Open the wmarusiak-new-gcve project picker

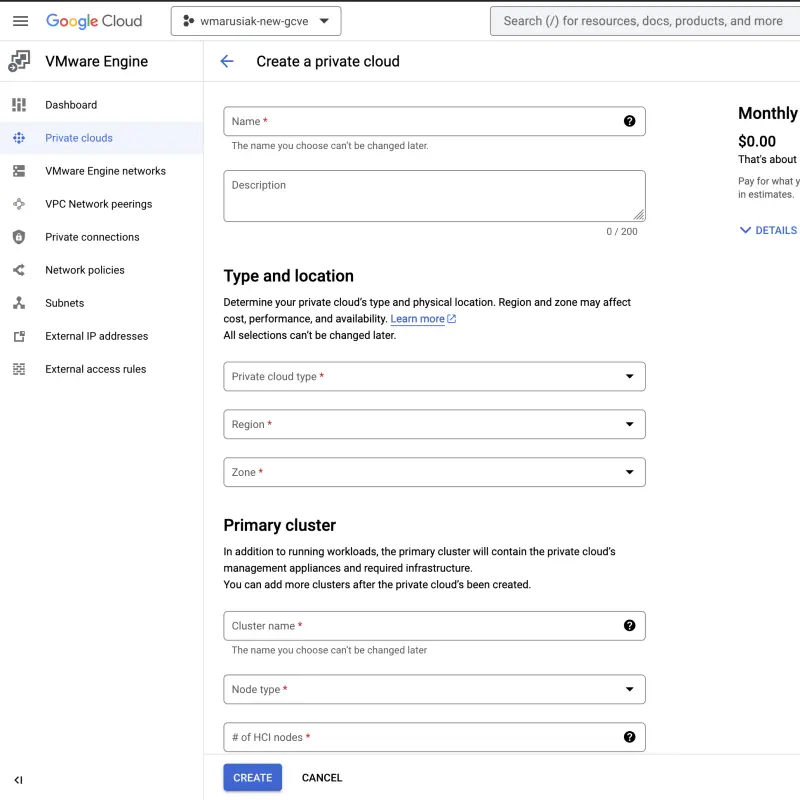pyautogui.click(x=256, y=21)
